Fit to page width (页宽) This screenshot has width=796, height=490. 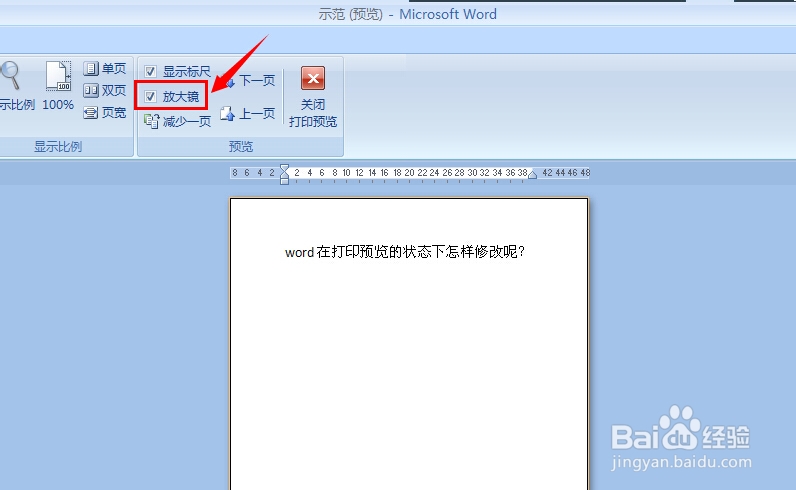tap(105, 112)
